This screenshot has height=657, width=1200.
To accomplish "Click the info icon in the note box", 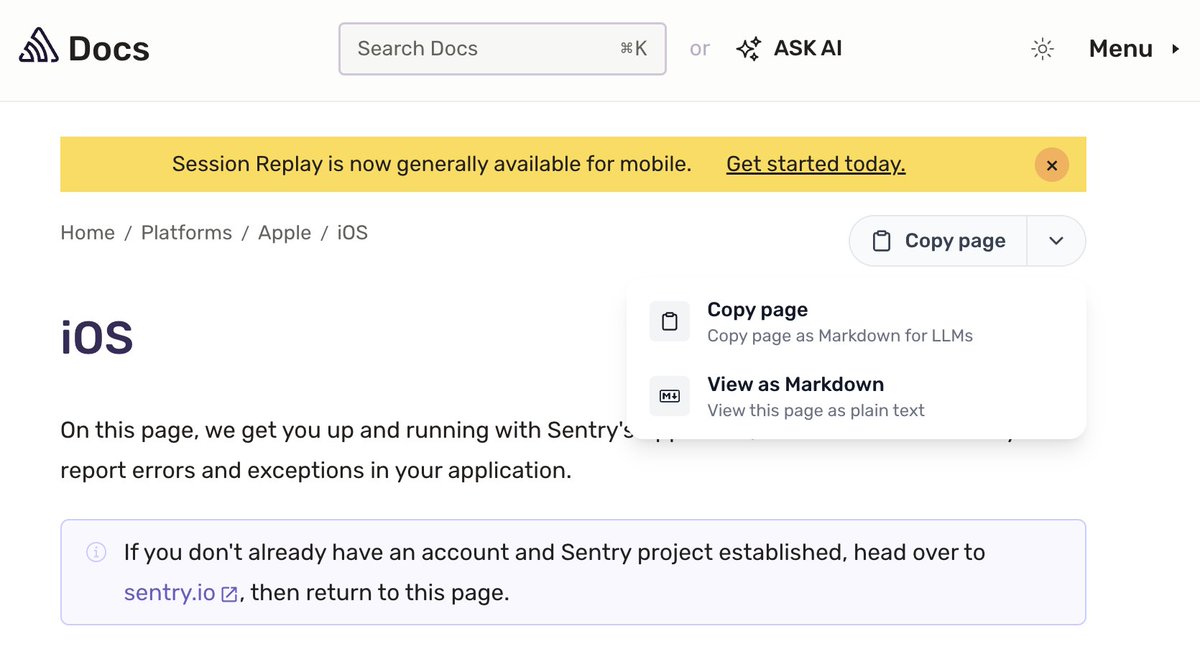I will (96, 552).
